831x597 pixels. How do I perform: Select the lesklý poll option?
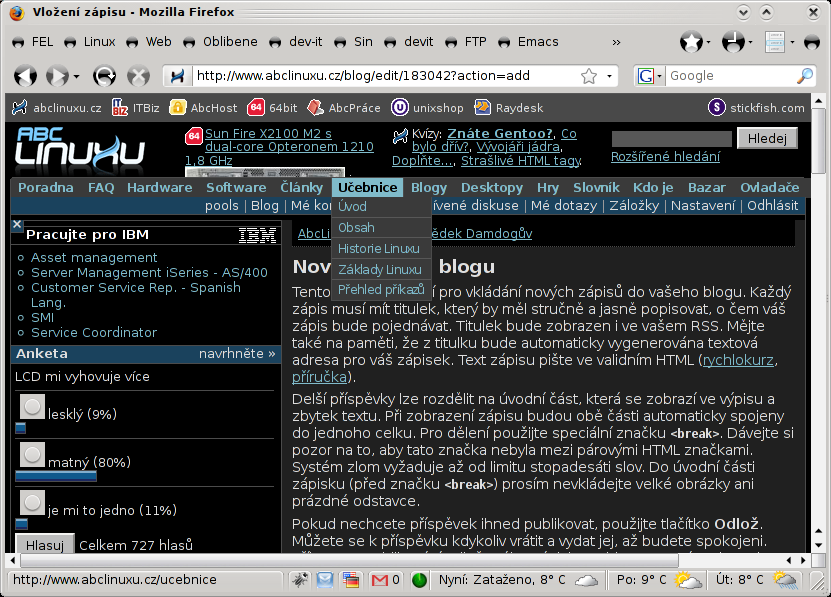point(32,407)
